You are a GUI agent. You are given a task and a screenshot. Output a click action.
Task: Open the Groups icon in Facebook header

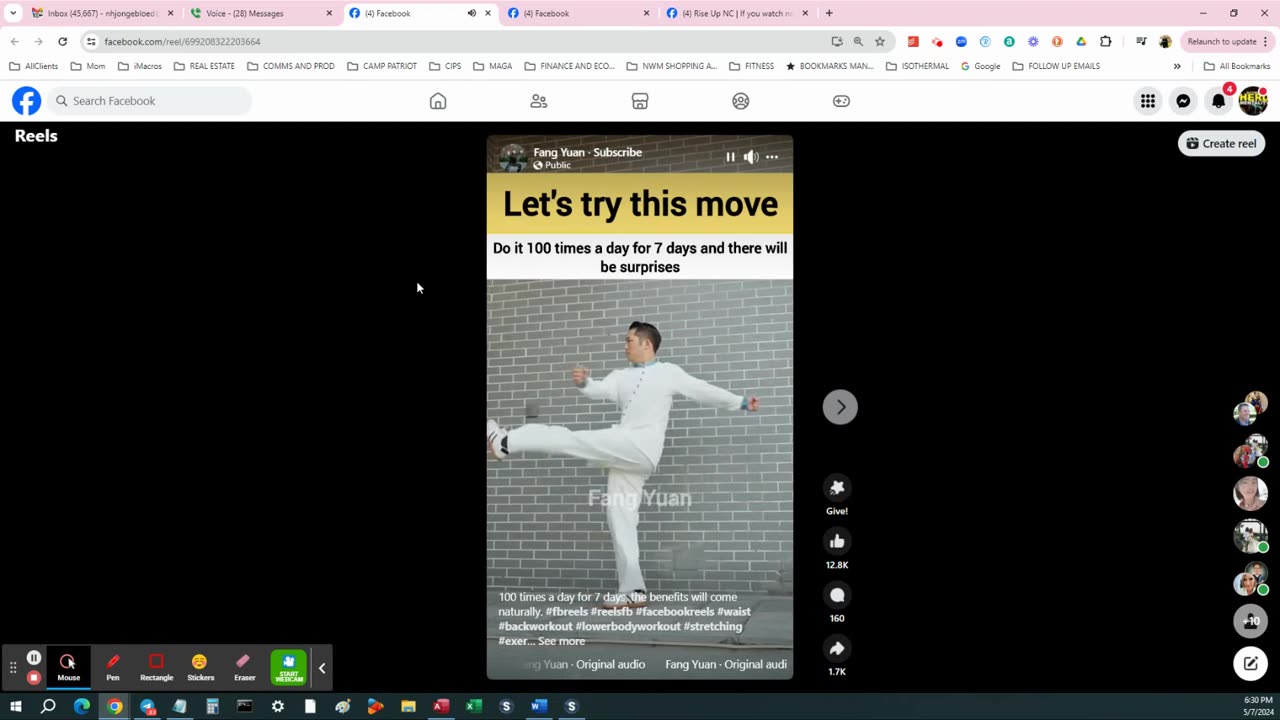coord(741,101)
